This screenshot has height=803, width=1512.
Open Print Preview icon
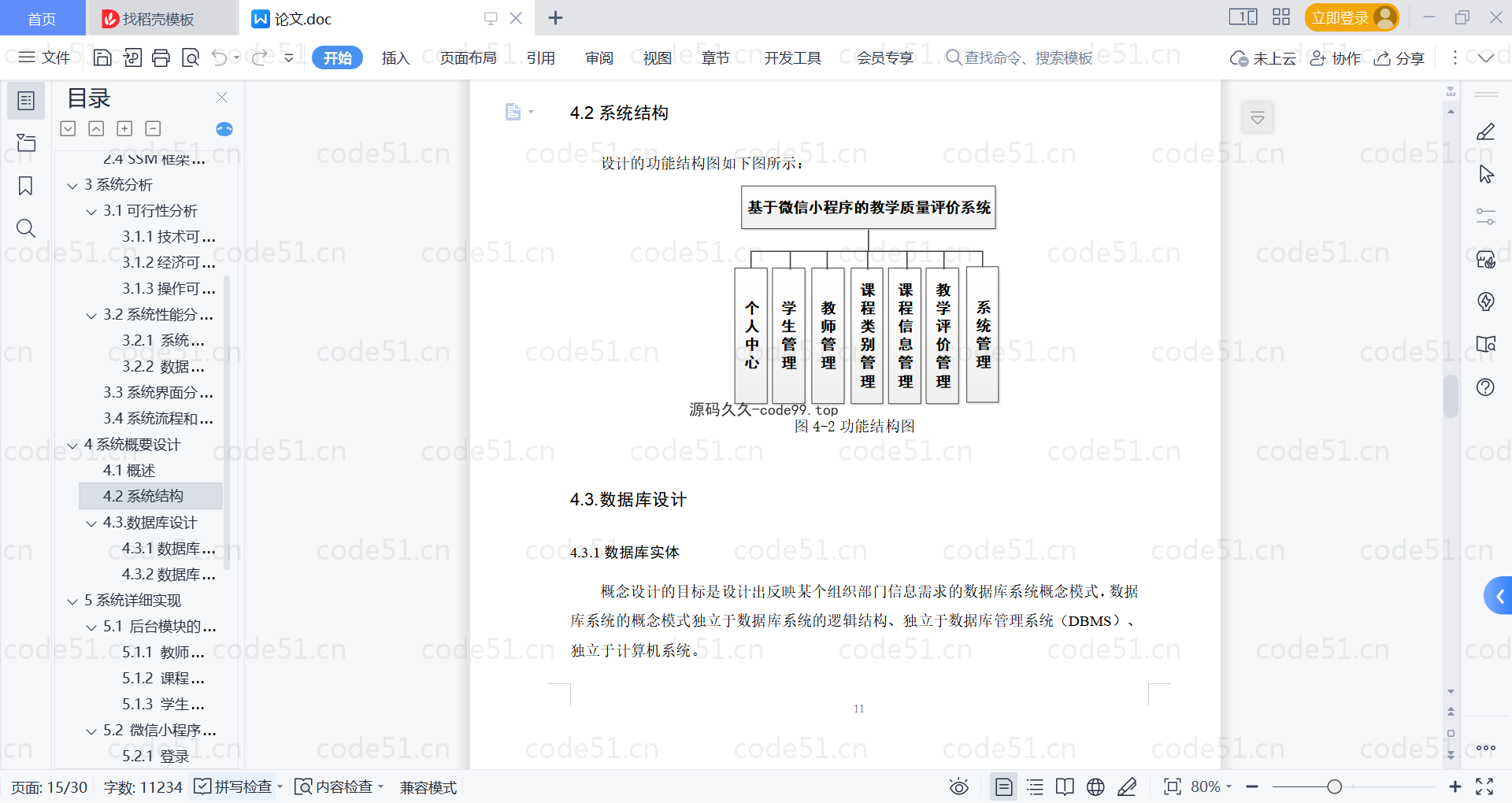click(x=190, y=57)
